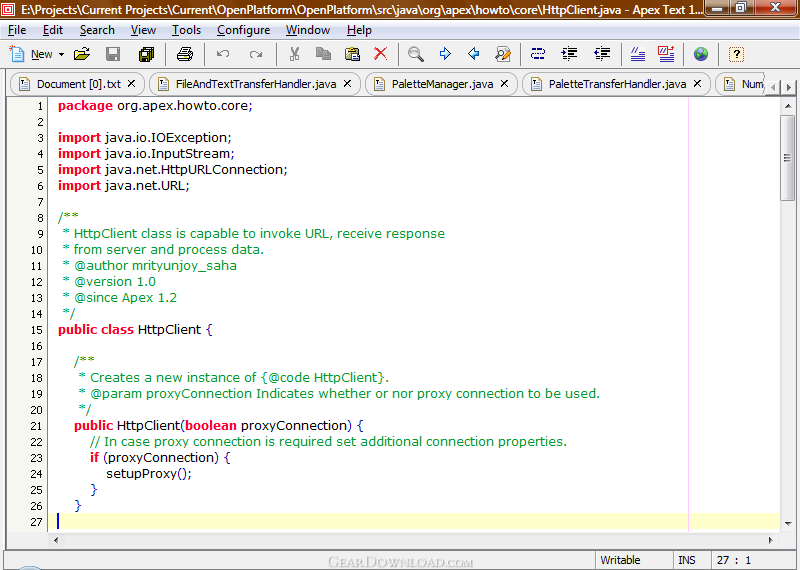Open a file with the folder icon
The height and width of the screenshot is (570, 800).
82,54
